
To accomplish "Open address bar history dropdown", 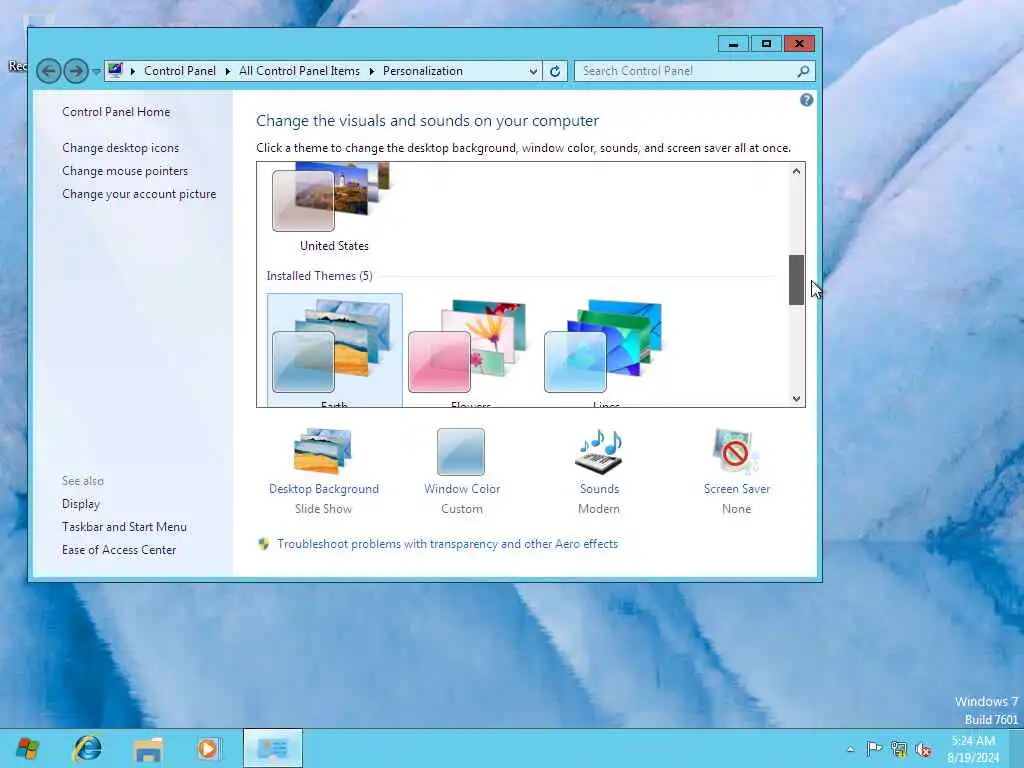I will click(x=533, y=71).
